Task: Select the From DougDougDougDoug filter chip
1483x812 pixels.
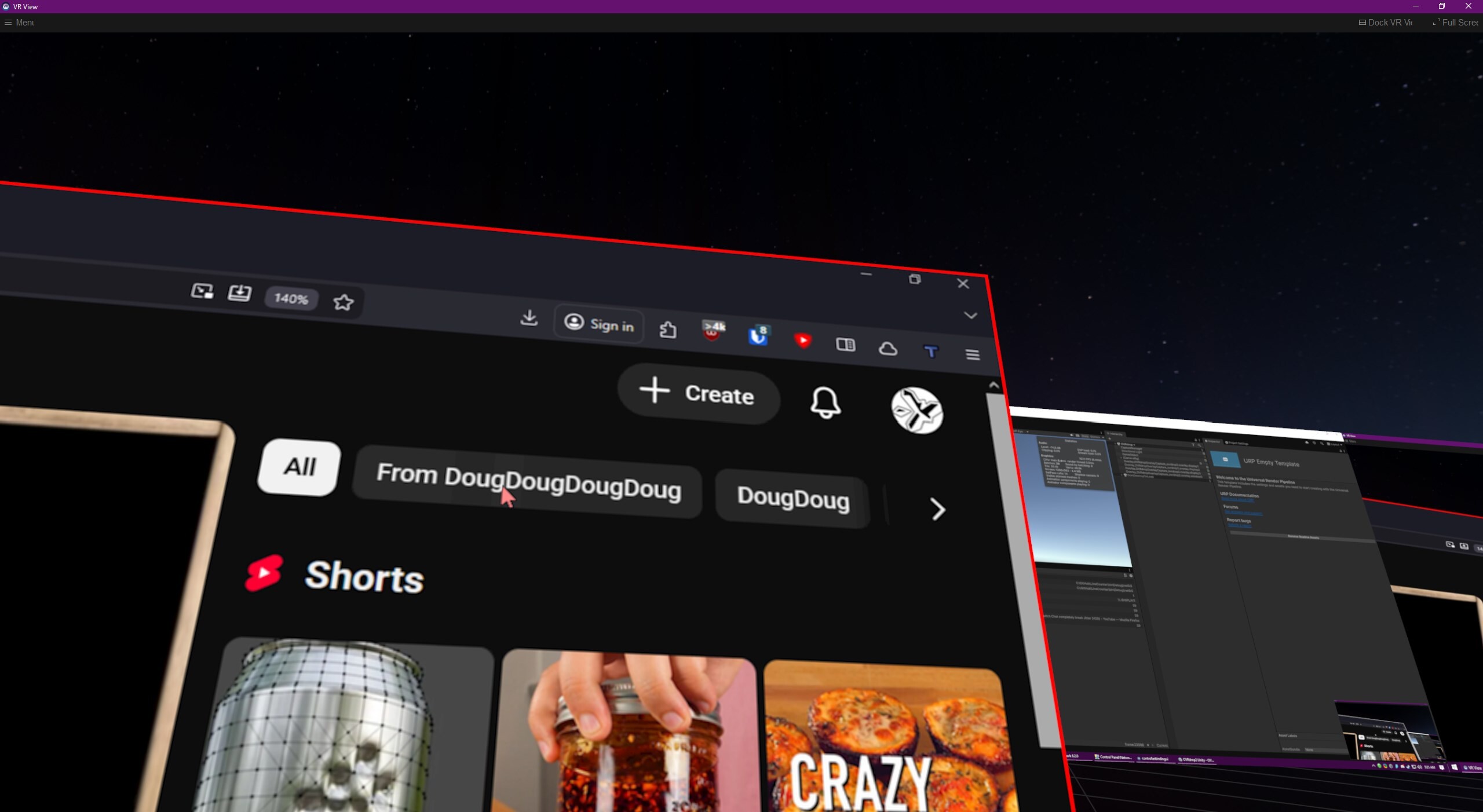Action: coord(527,488)
